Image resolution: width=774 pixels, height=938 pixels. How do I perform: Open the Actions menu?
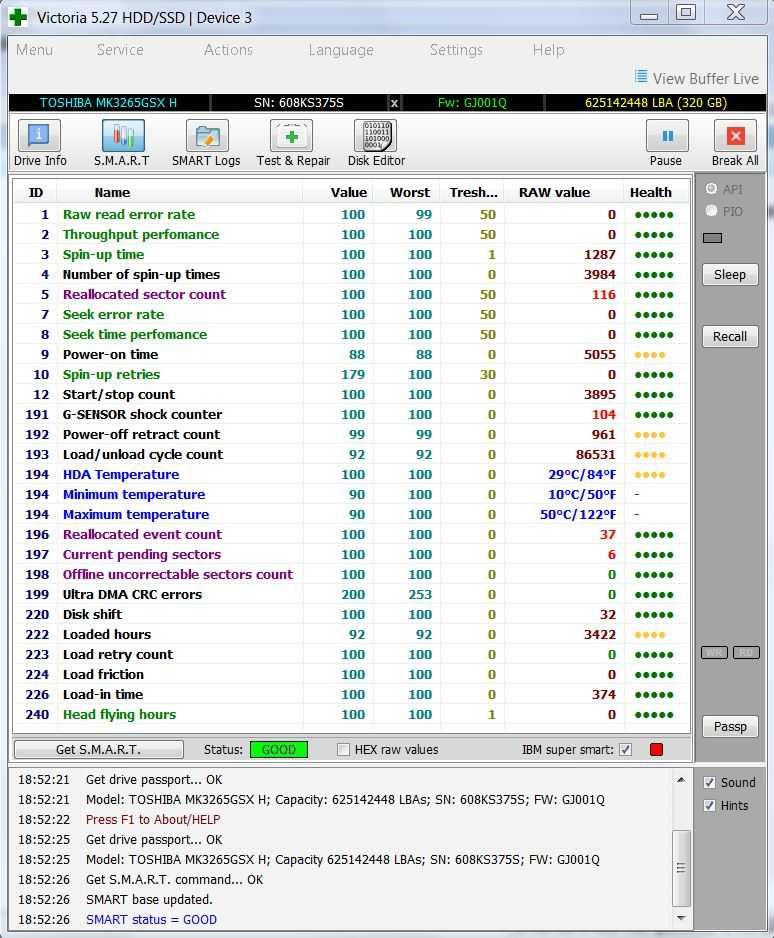[228, 50]
